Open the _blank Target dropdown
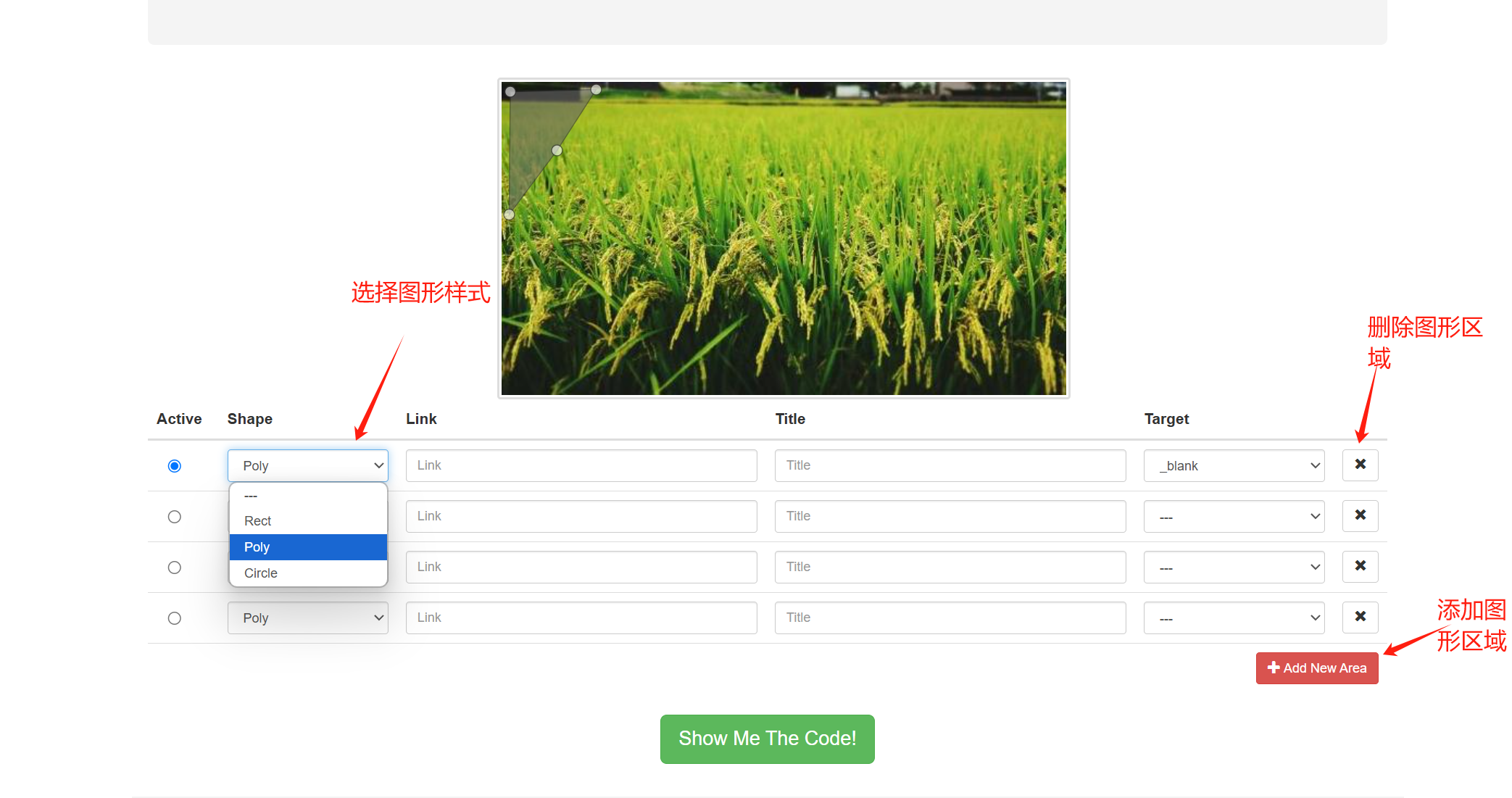This screenshot has width=1512, height=798. pos(1234,466)
